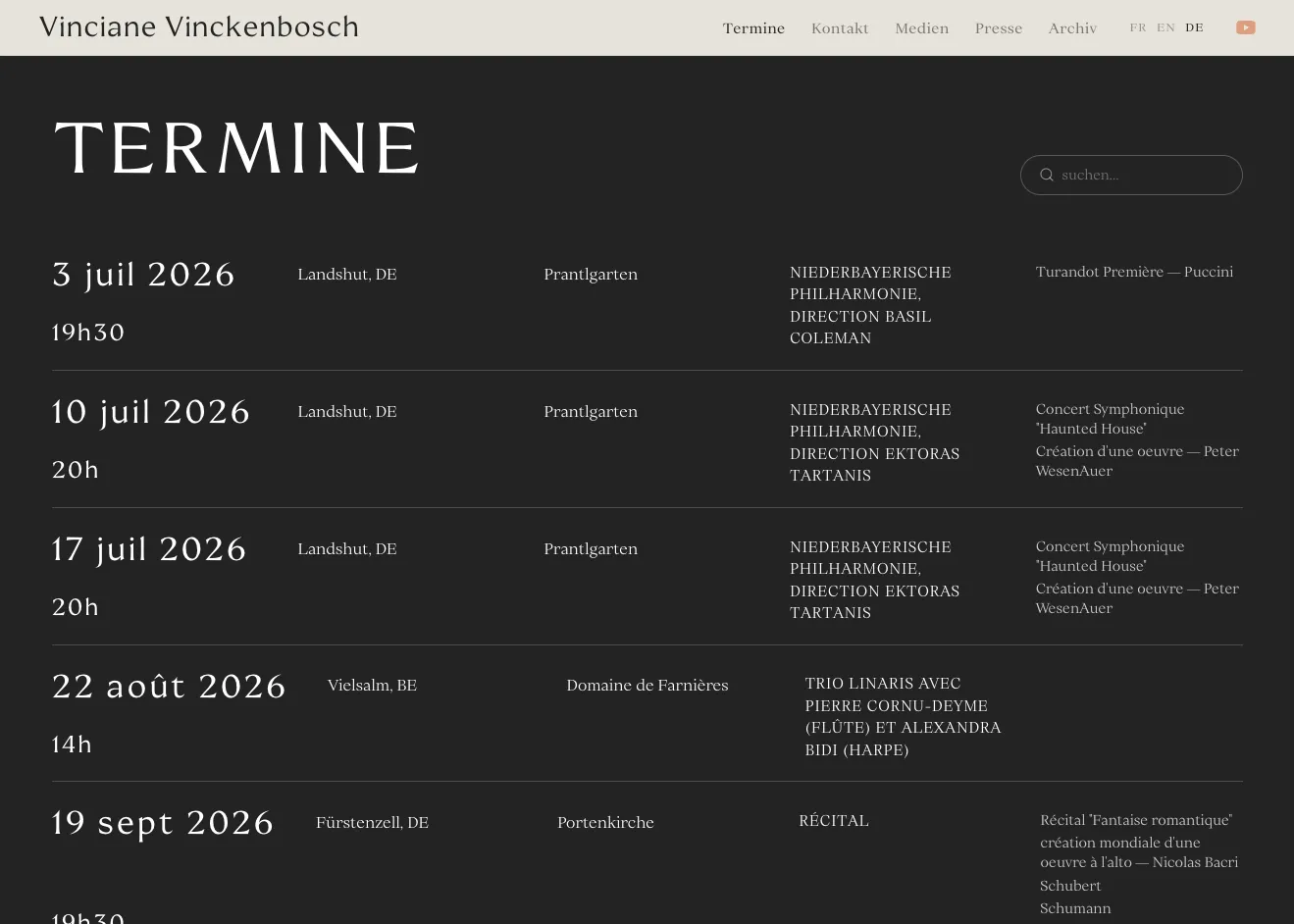Click Création d'une oeuvre — Peter WesenAuer, 17 juil row

(1137, 598)
